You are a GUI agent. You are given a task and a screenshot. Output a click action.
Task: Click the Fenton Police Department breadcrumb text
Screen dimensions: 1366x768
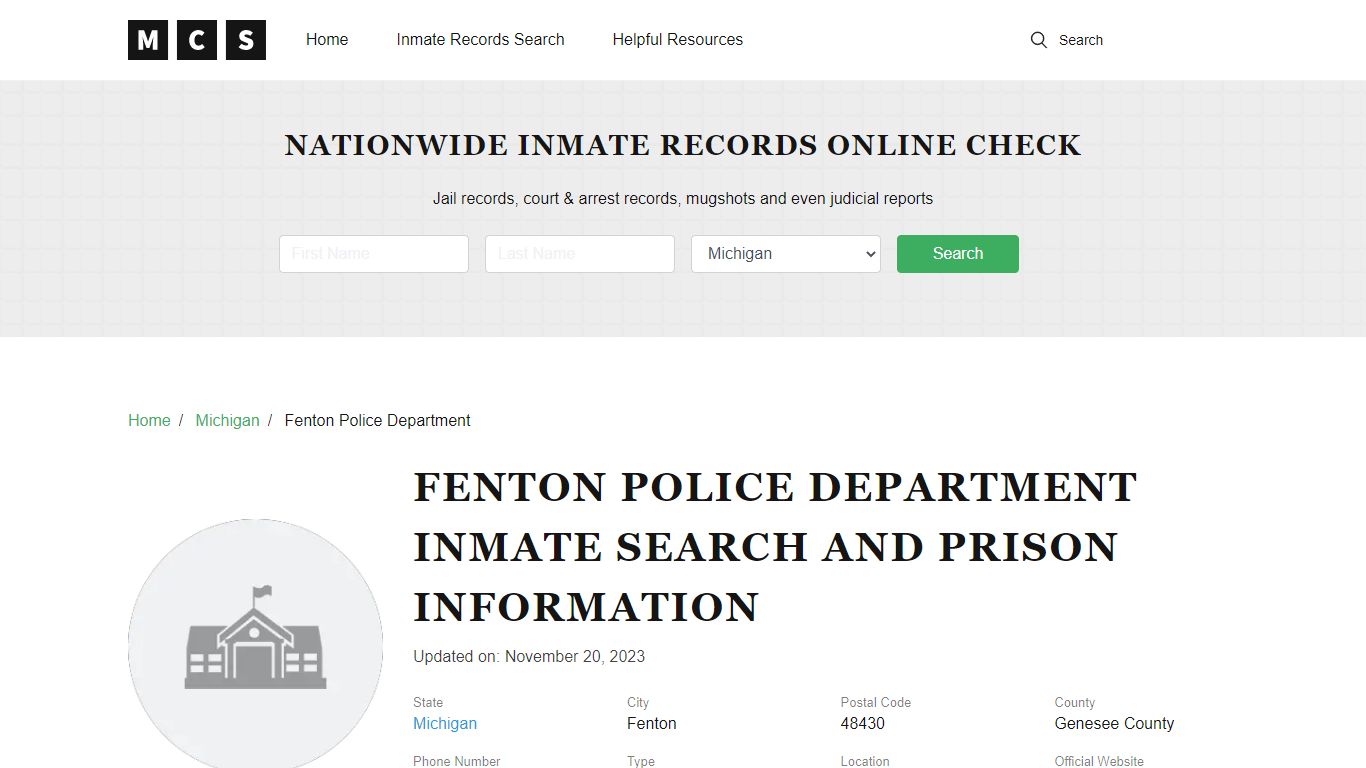377,420
